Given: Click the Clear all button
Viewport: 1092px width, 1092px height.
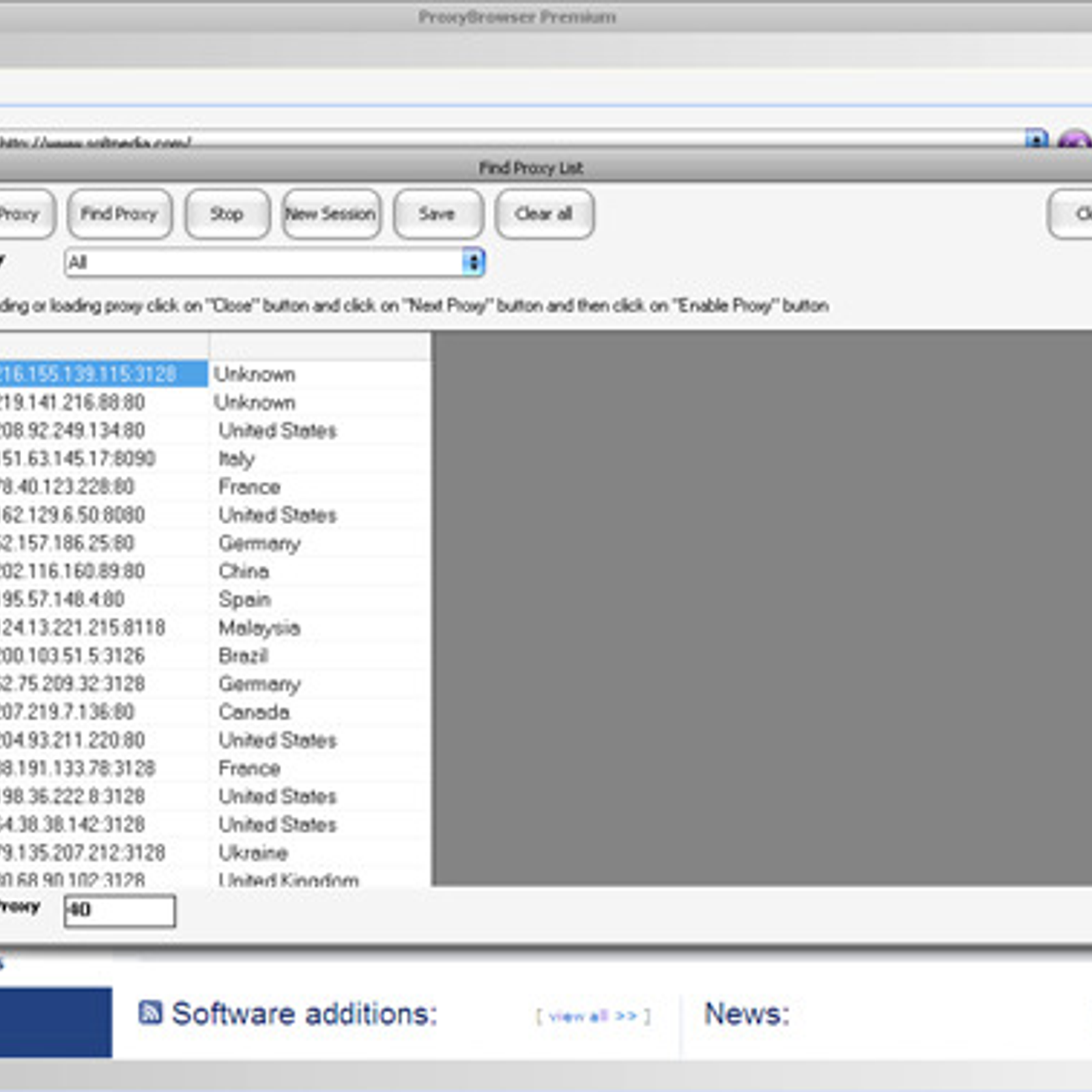Looking at the screenshot, I should click(x=545, y=214).
